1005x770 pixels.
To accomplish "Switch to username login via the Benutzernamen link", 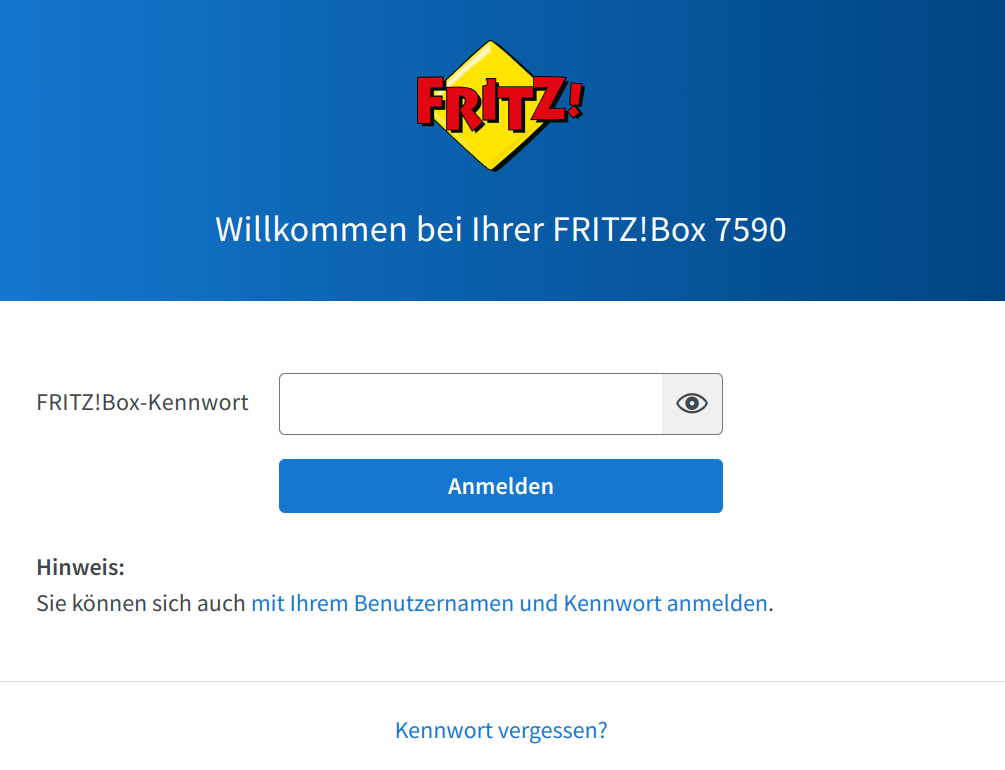I will point(510,603).
